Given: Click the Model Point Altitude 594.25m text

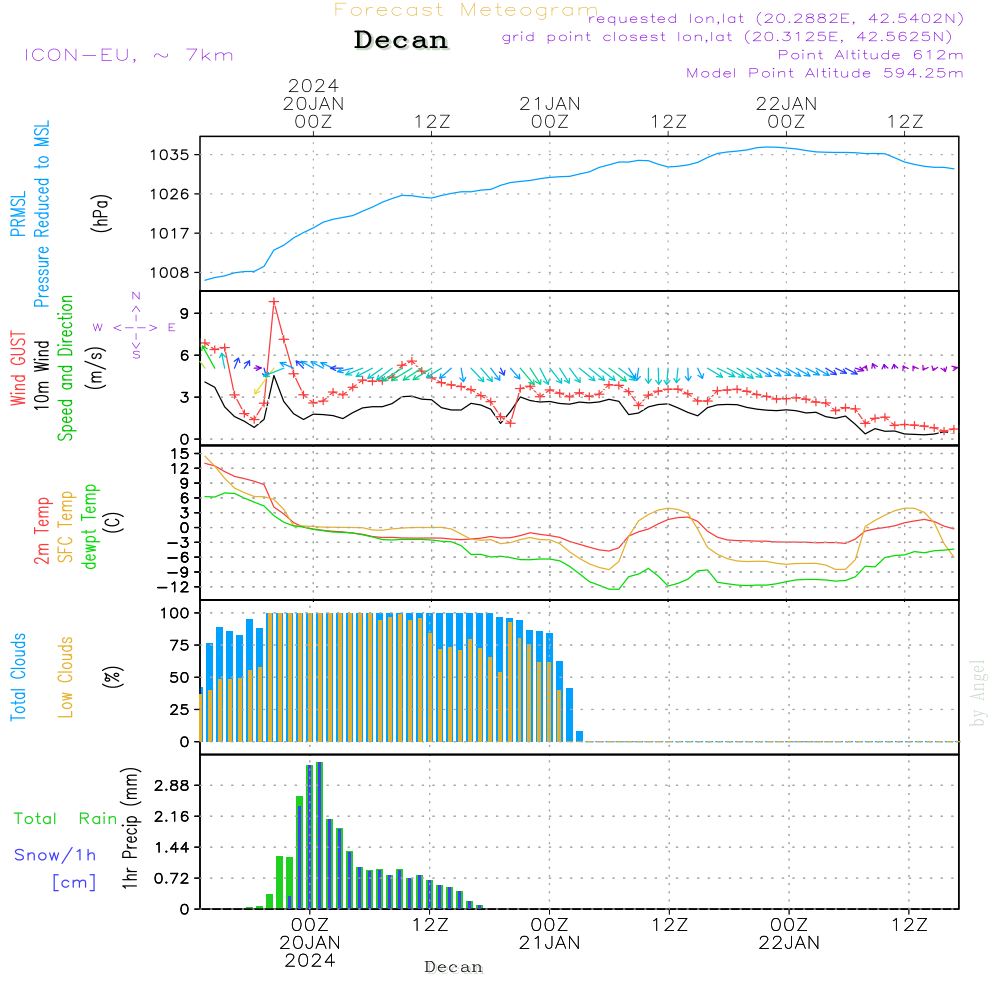Looking at the screenshot, I should pos(824,73).
